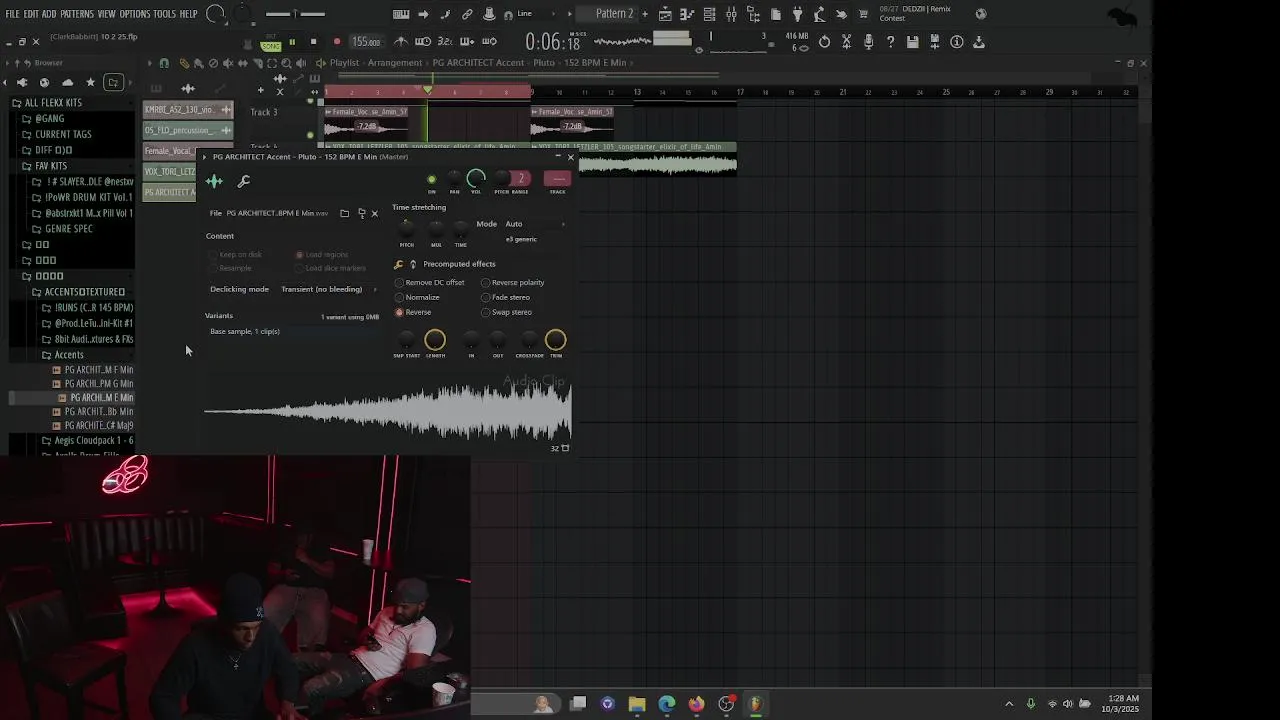
Task: Click the folder icon beside File name
Action: pyautogui.click(x=344, y=213)
